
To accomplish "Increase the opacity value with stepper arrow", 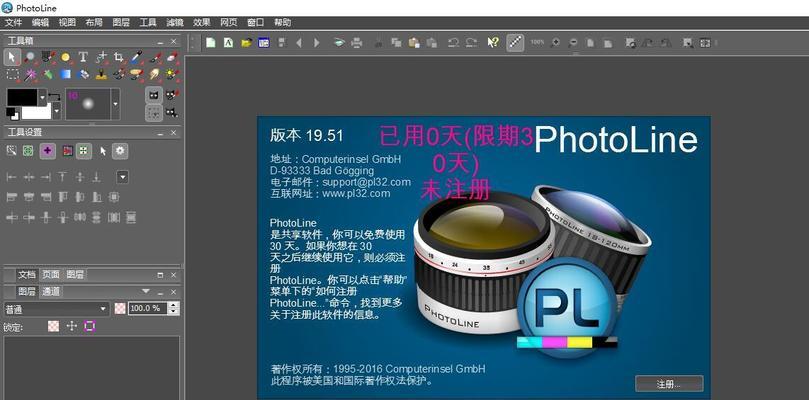I will click(x=174, y=306).
